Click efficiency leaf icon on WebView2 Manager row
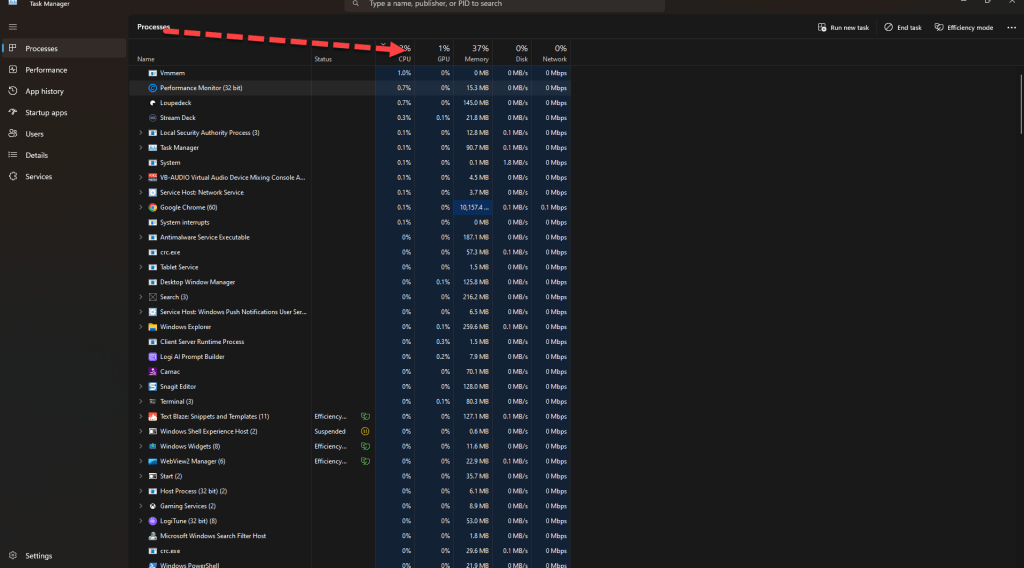Viewport: 1024px width, 568px height. (x=365, y=462)
